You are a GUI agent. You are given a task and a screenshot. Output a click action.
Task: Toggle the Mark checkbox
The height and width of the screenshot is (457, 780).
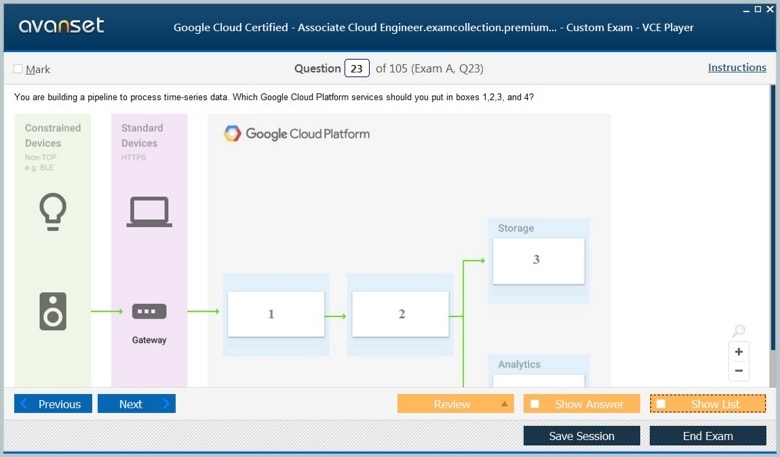pyautogui.click(x=18, y=69)
